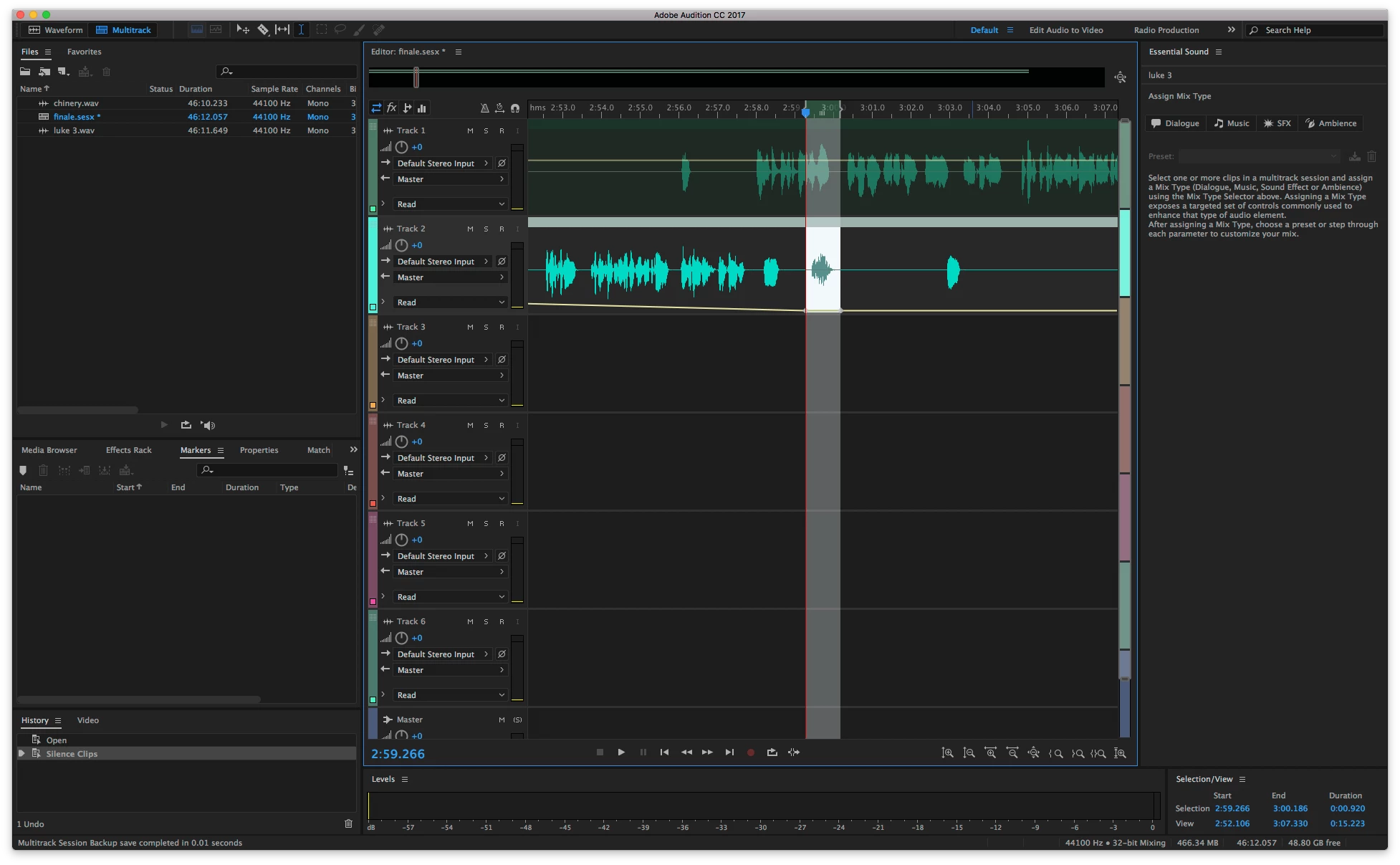Open Track 2 Master output dropdown
1400x865 pixels.
[450, 277]
